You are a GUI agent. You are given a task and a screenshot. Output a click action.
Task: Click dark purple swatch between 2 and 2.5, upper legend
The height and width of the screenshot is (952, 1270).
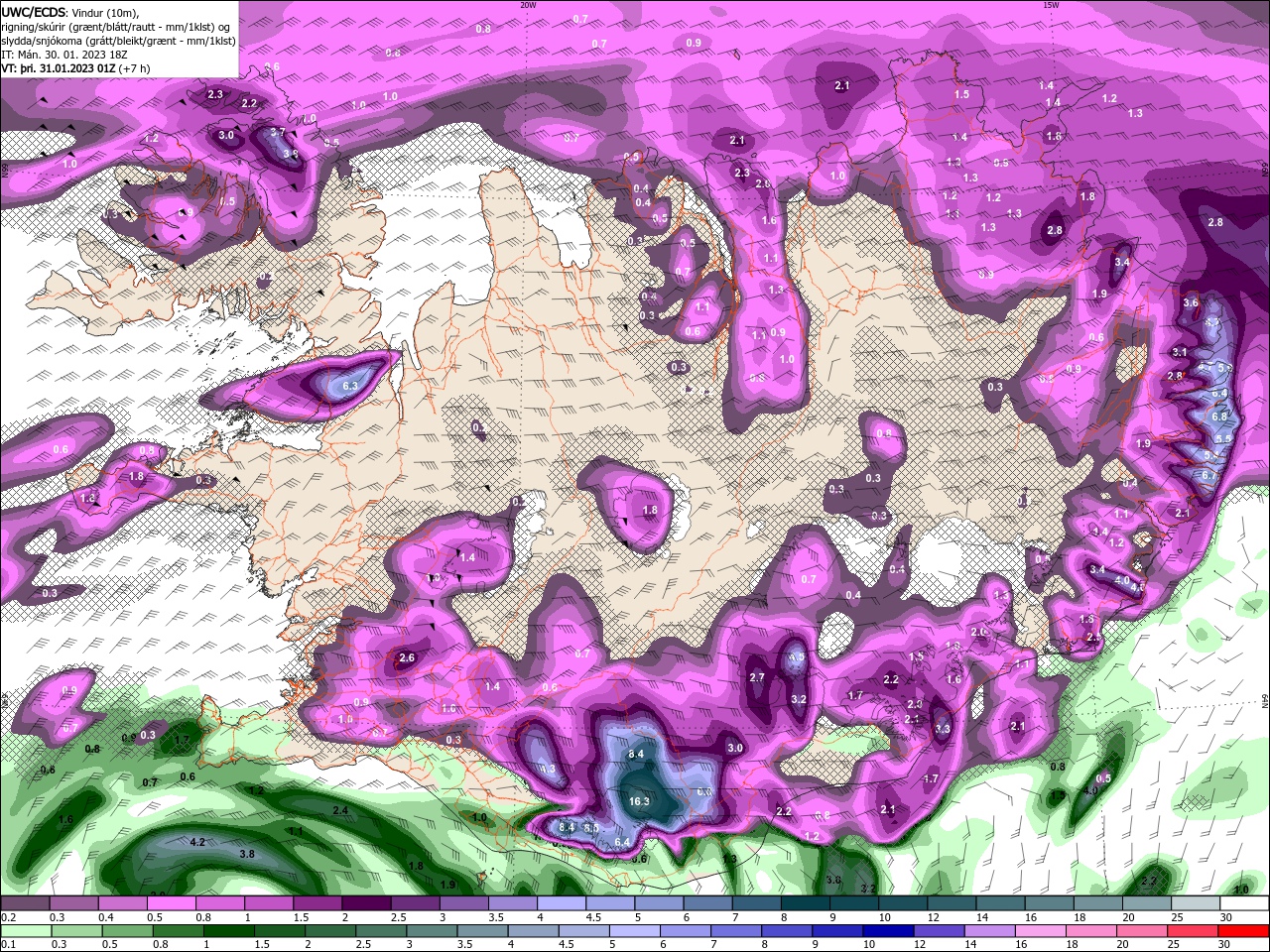click(365, 903)
